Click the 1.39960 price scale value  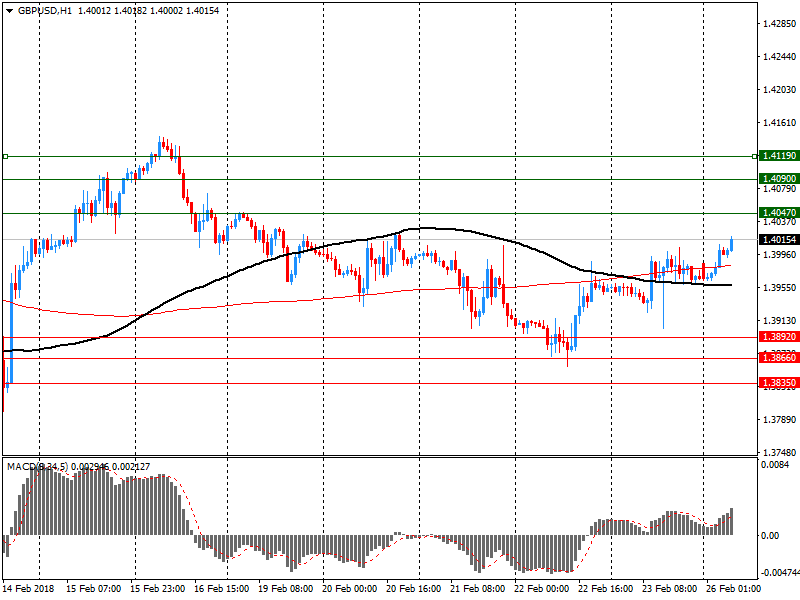(x=779, y=255)
